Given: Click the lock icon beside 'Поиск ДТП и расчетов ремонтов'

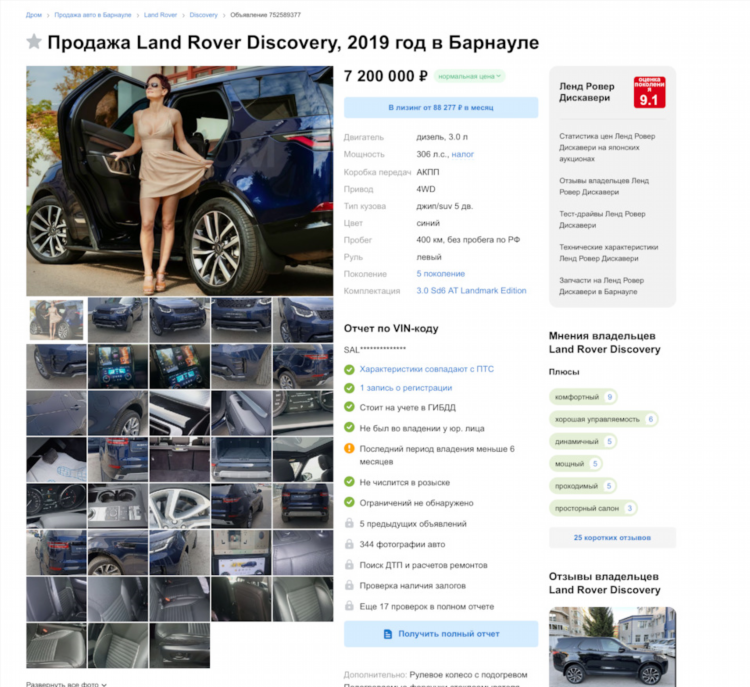Looking at the screenshot, I should tap(349, 565).
